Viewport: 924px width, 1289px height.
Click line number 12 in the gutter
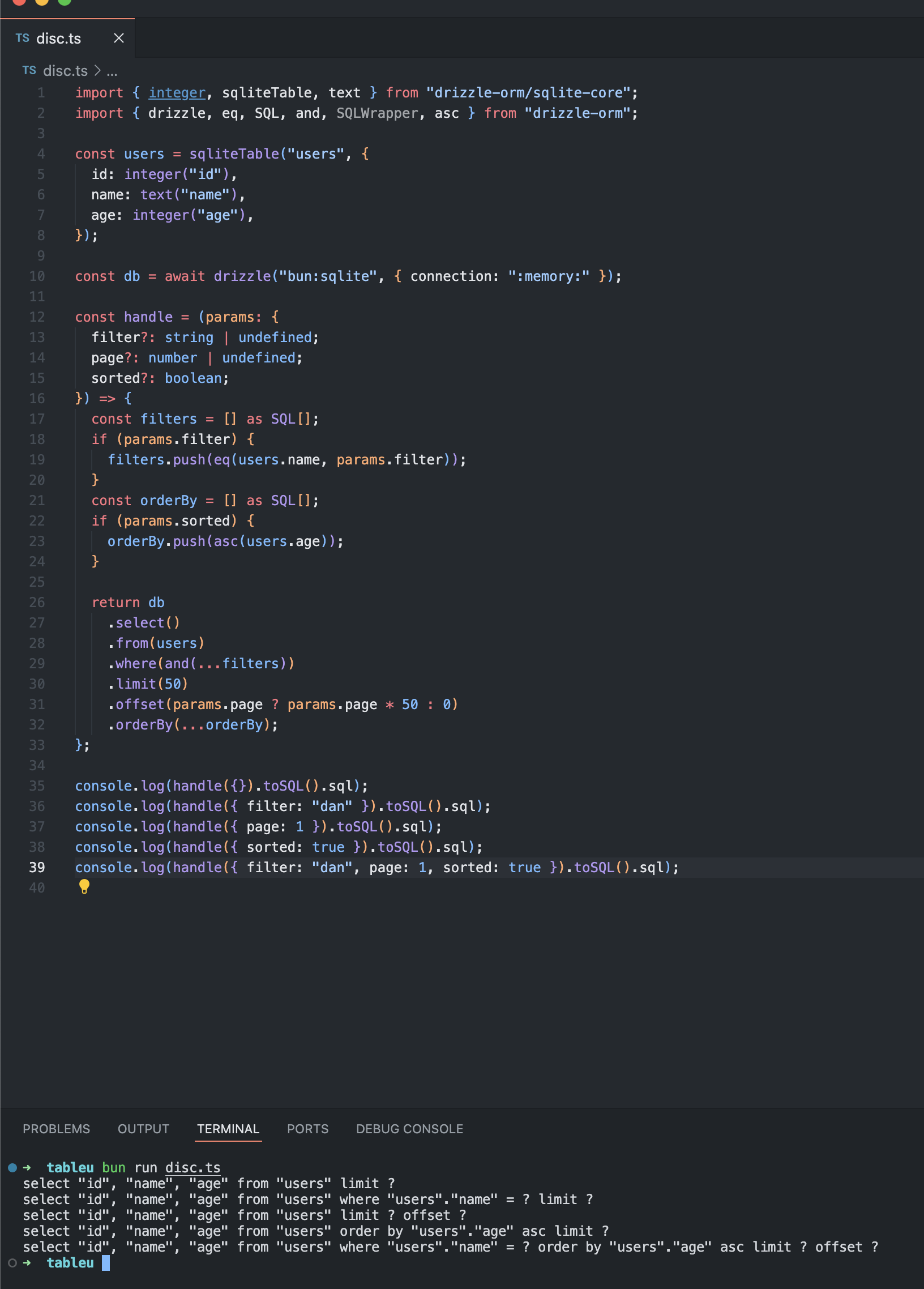point(37,317)
